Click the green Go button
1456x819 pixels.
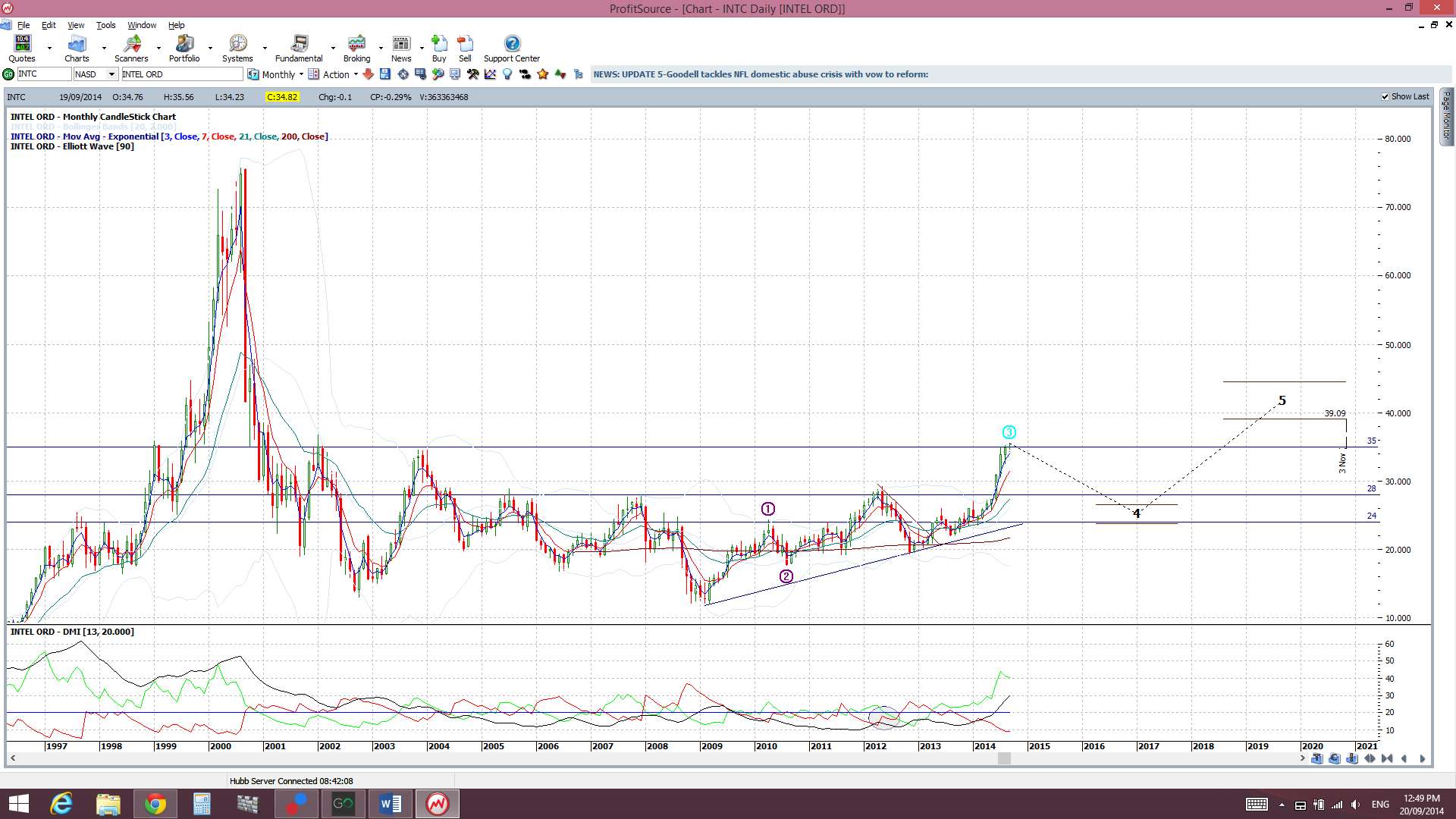click(x=8, y=74)
